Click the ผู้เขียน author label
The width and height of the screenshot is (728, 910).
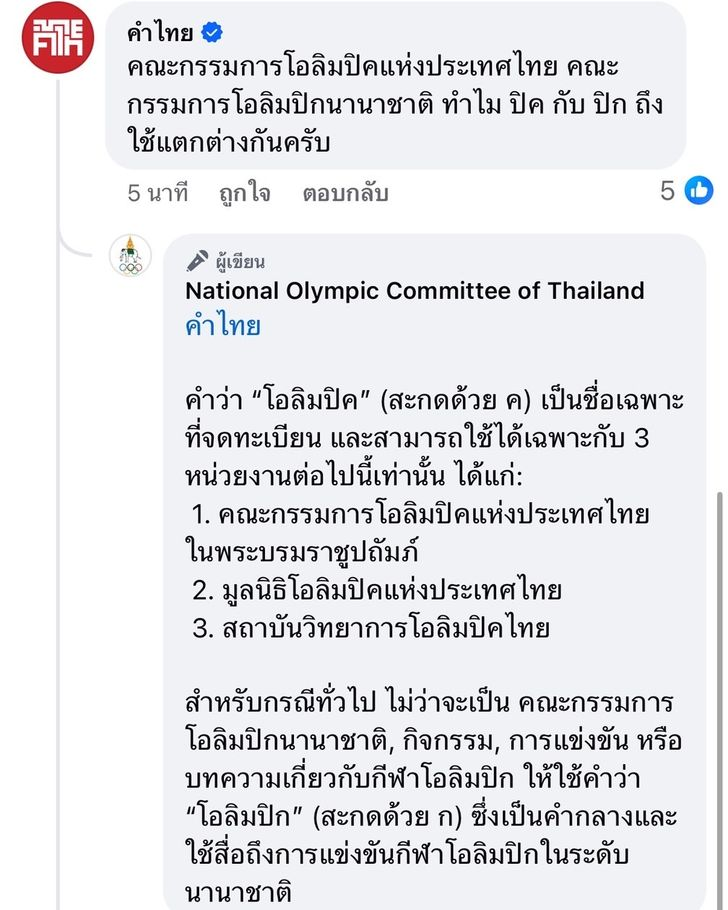tap(240, 262)
